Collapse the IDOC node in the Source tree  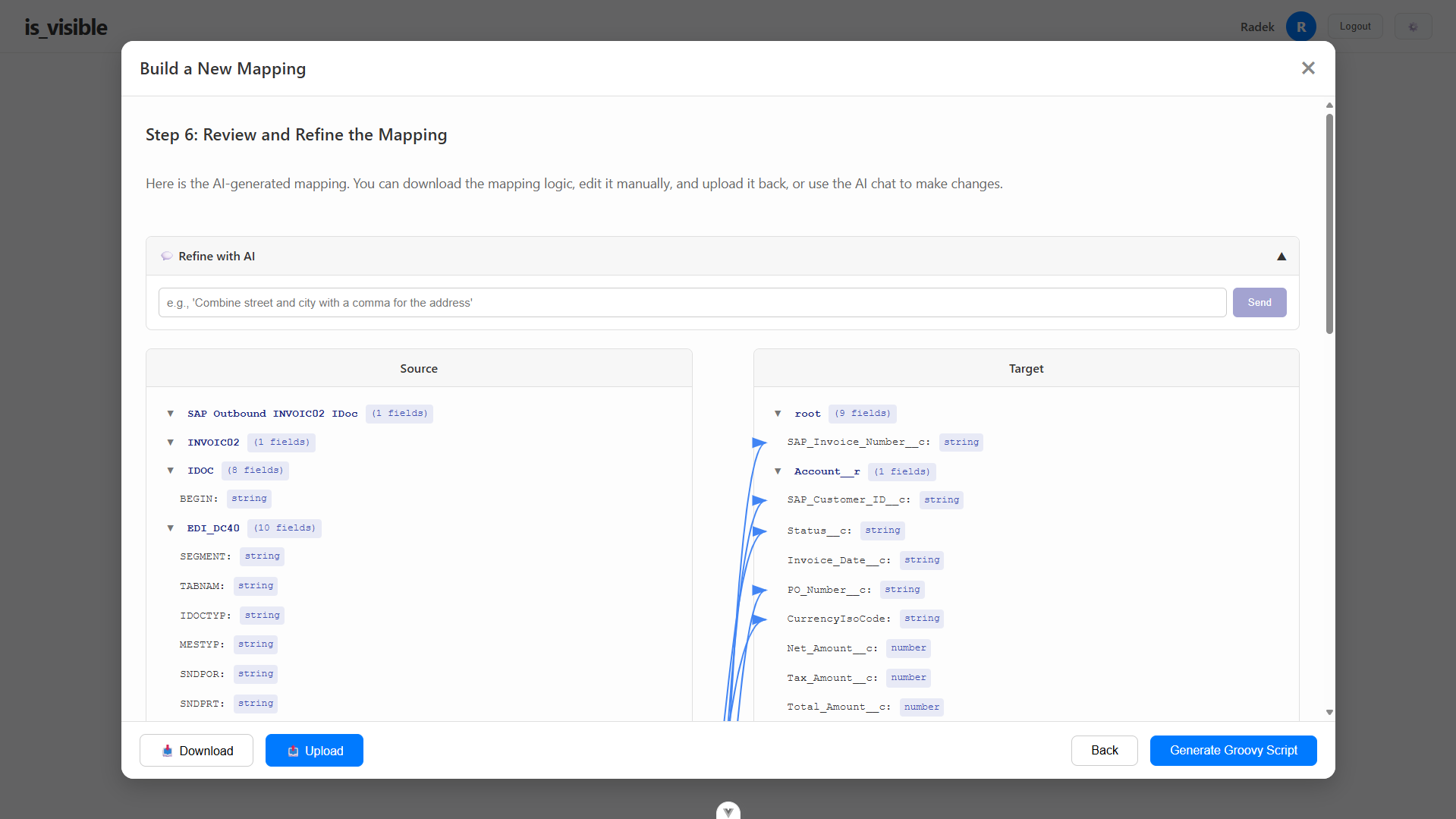[170, 470]
